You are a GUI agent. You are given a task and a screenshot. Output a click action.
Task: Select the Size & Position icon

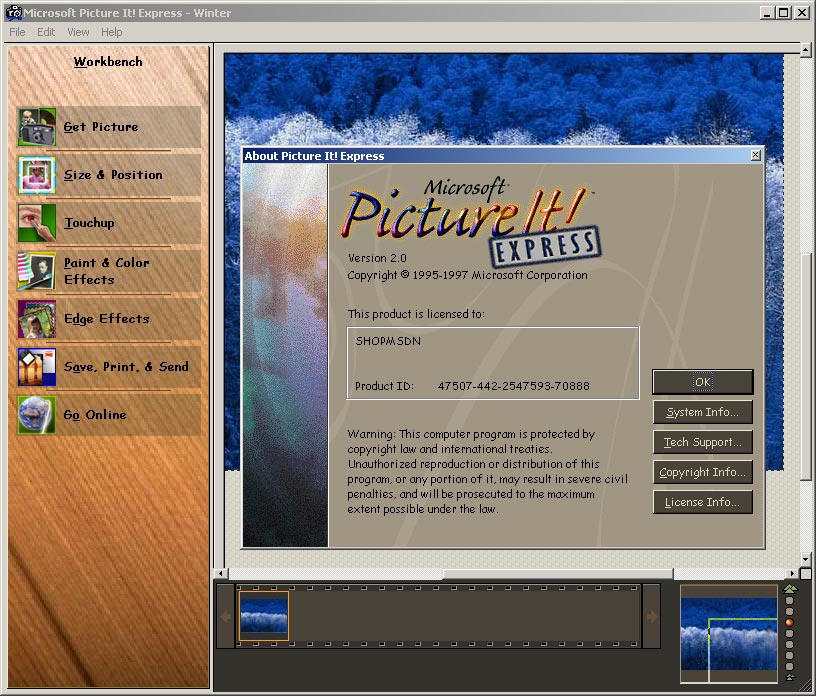[36, 175]
